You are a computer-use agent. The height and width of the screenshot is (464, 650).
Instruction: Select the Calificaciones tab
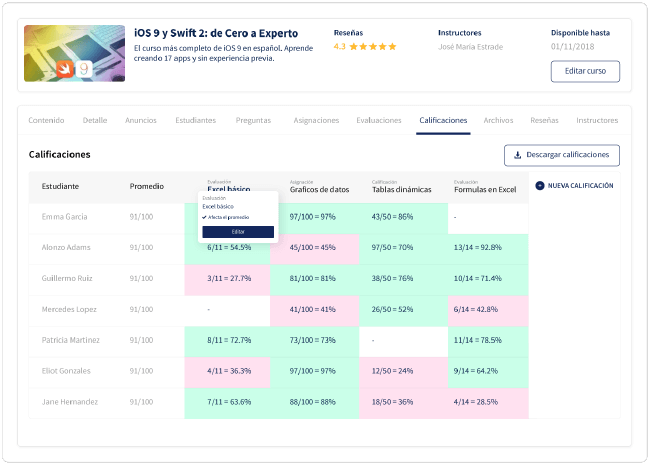click(x=443, y=120)
